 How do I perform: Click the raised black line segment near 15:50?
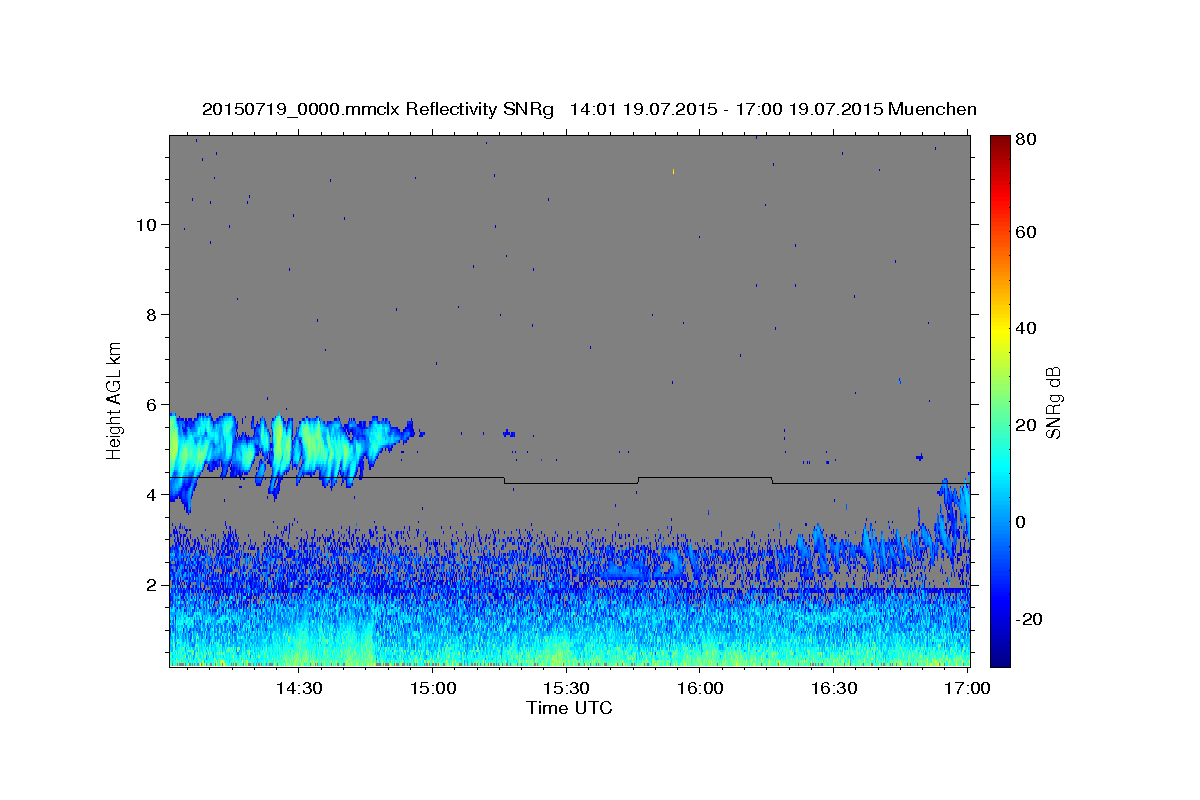(x=704, y=478)
